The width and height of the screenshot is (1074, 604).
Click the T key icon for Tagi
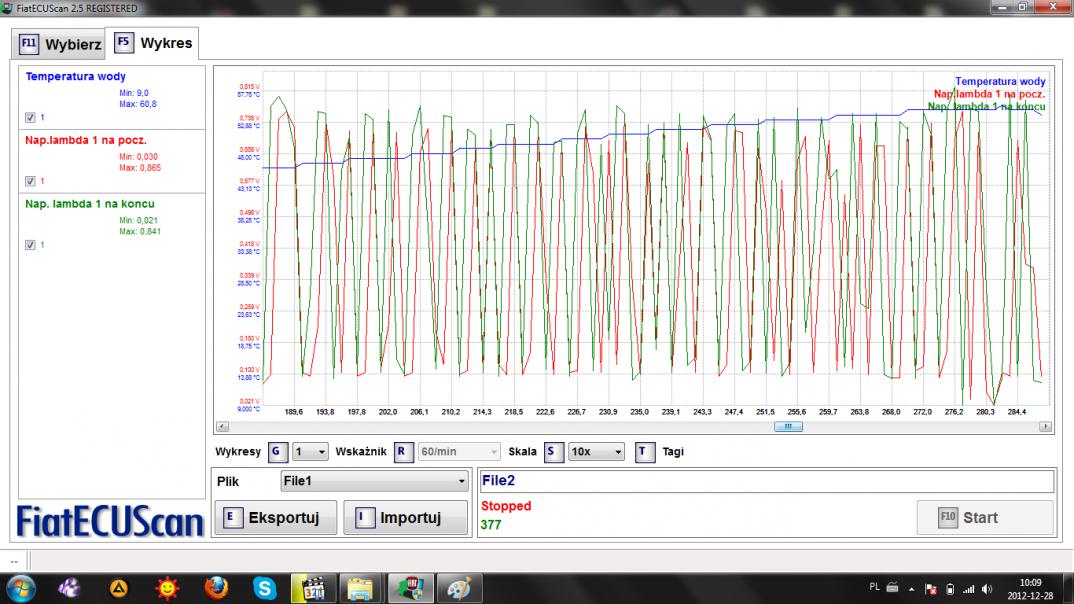point(645,452)
